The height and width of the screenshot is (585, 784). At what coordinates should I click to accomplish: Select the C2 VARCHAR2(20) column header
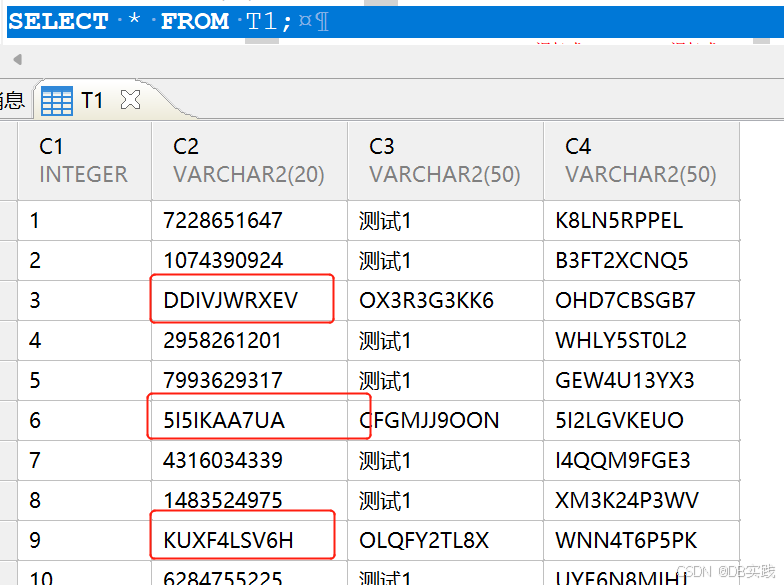coord(249,161)
